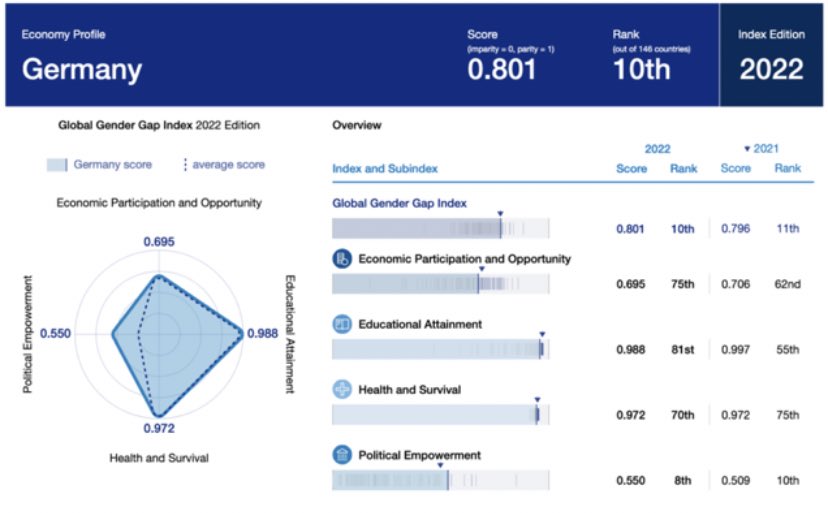Click the Educational Attainment distribution bar
This screenshot has width=828, height=513.
click(441, 349)
